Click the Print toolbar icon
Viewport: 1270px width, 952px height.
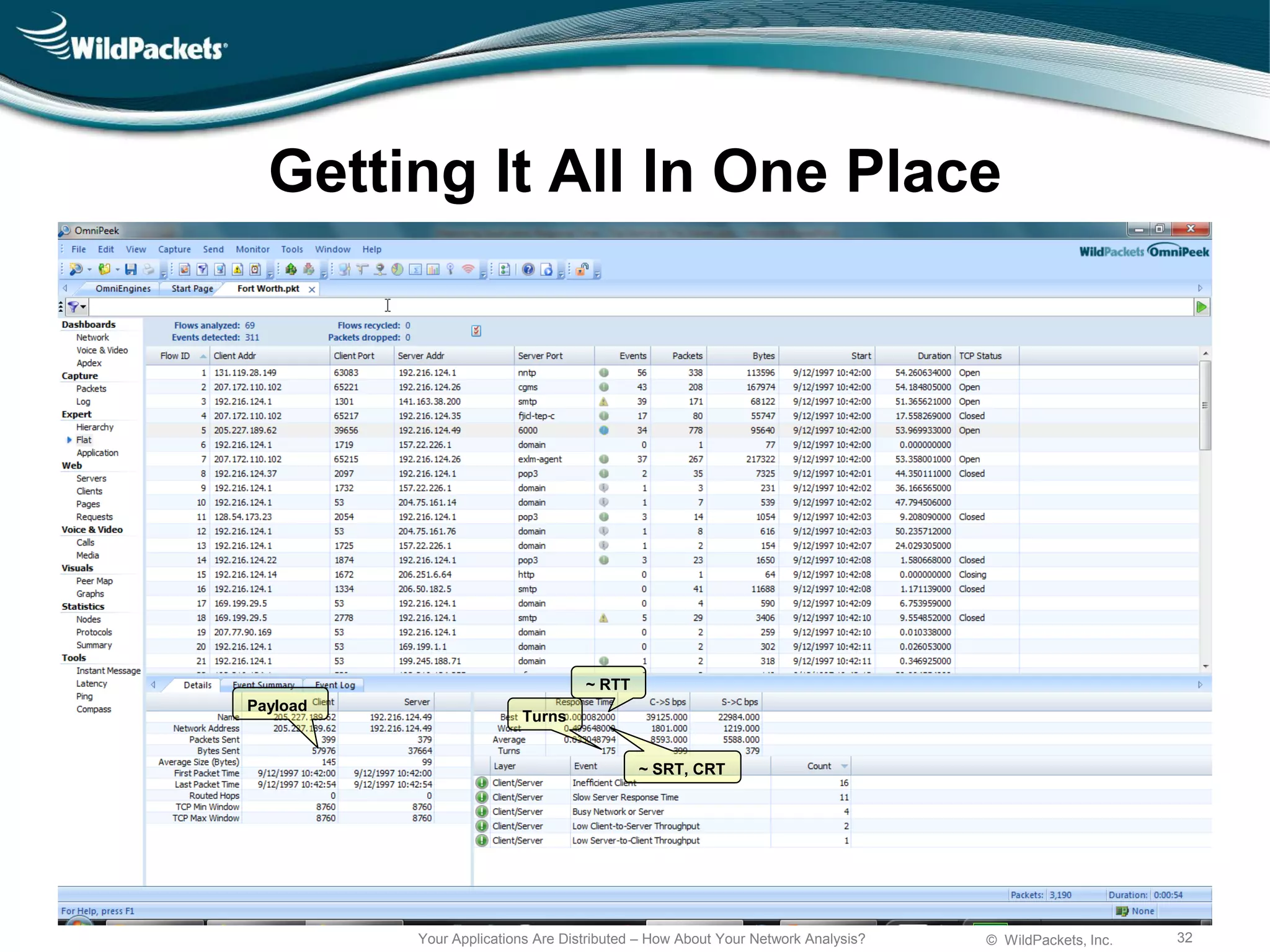click(148, 269)
